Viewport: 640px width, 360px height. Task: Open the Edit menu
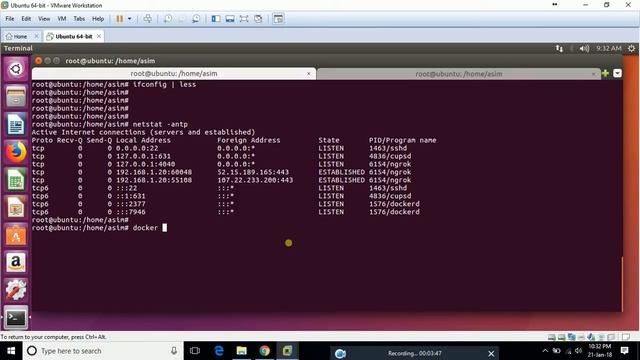pyautogui.click(x=26, y=19)
